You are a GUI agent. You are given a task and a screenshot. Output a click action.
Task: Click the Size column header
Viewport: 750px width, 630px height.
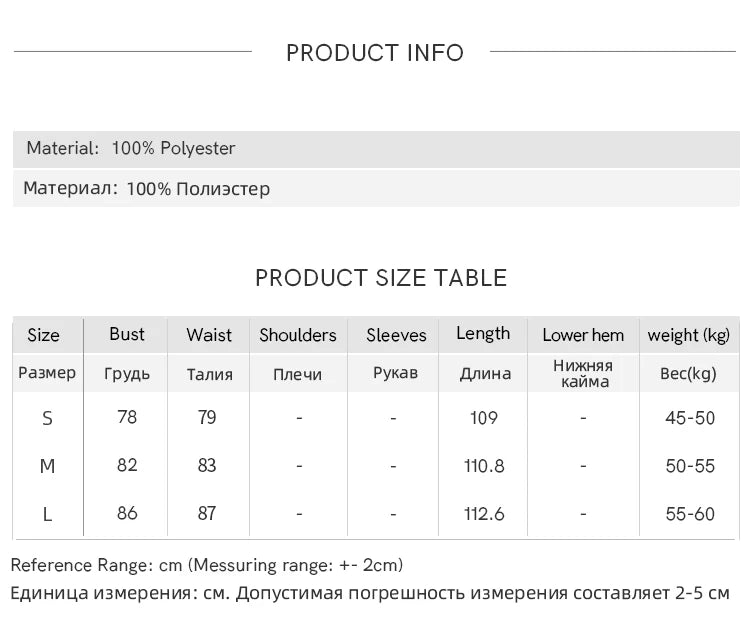(x=44, y=335)
